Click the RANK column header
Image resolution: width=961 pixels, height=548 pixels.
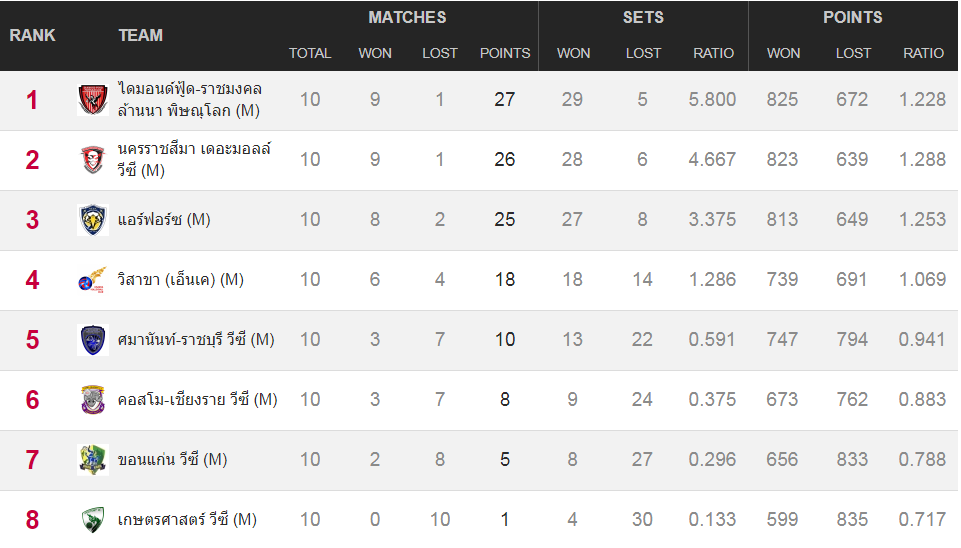tap(32, 36)
